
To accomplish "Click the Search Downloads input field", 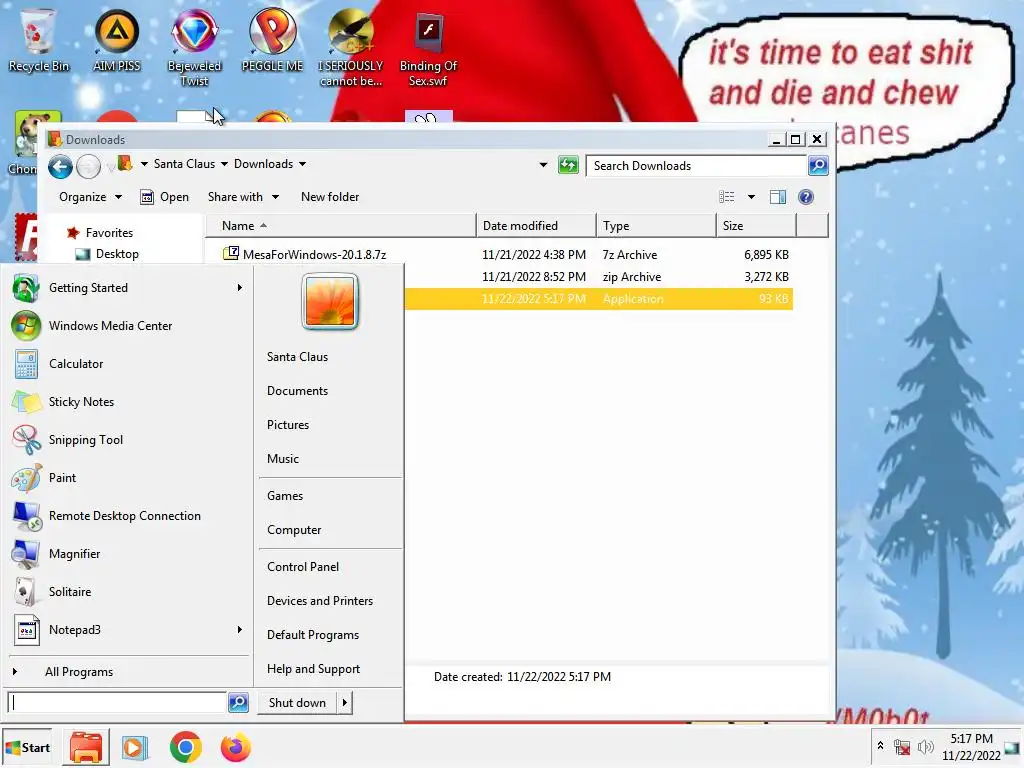I will 696,166.
